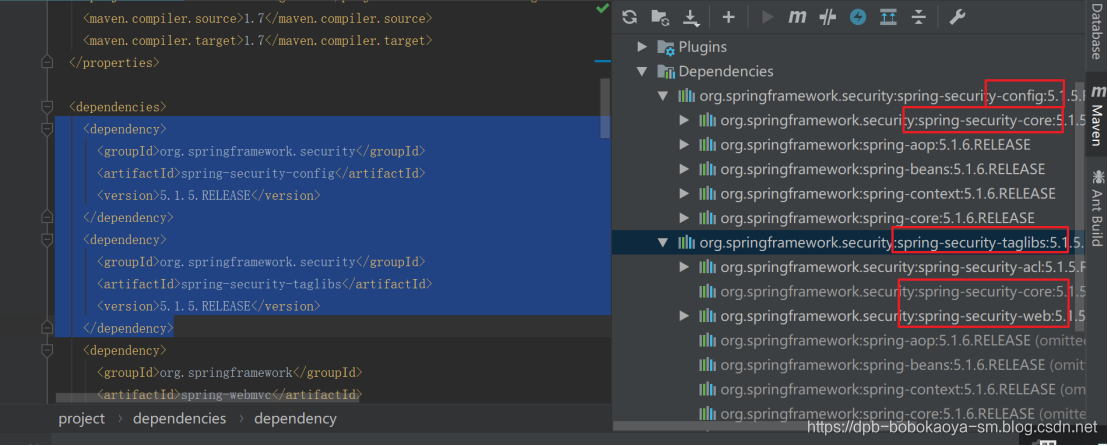This screenshot has width=1108, height=446.
Task: Expand the Plugins node in Maven tree
Action: 642,47
